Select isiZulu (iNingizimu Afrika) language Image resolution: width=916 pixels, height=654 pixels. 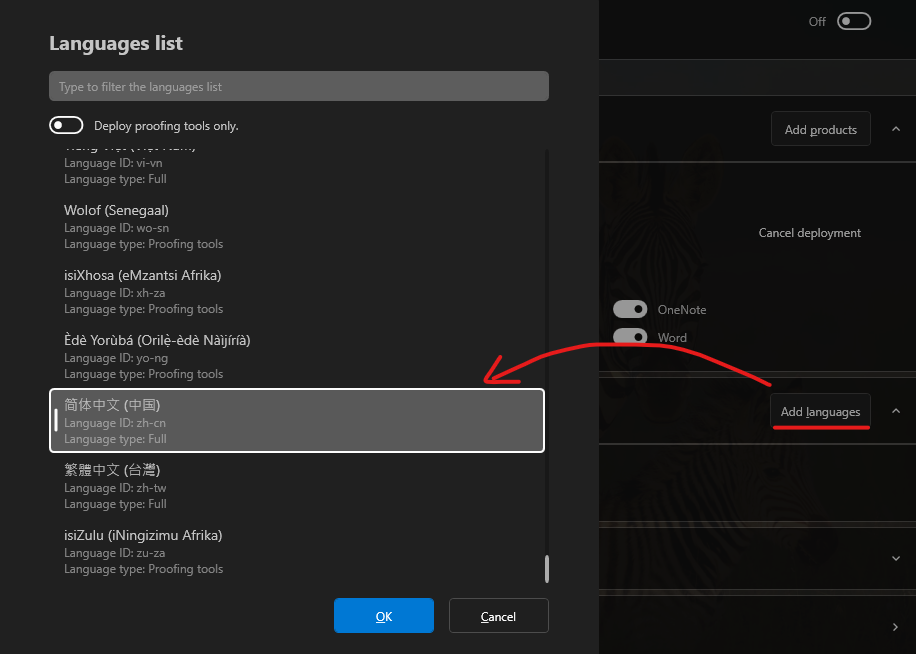click(297, 551)
